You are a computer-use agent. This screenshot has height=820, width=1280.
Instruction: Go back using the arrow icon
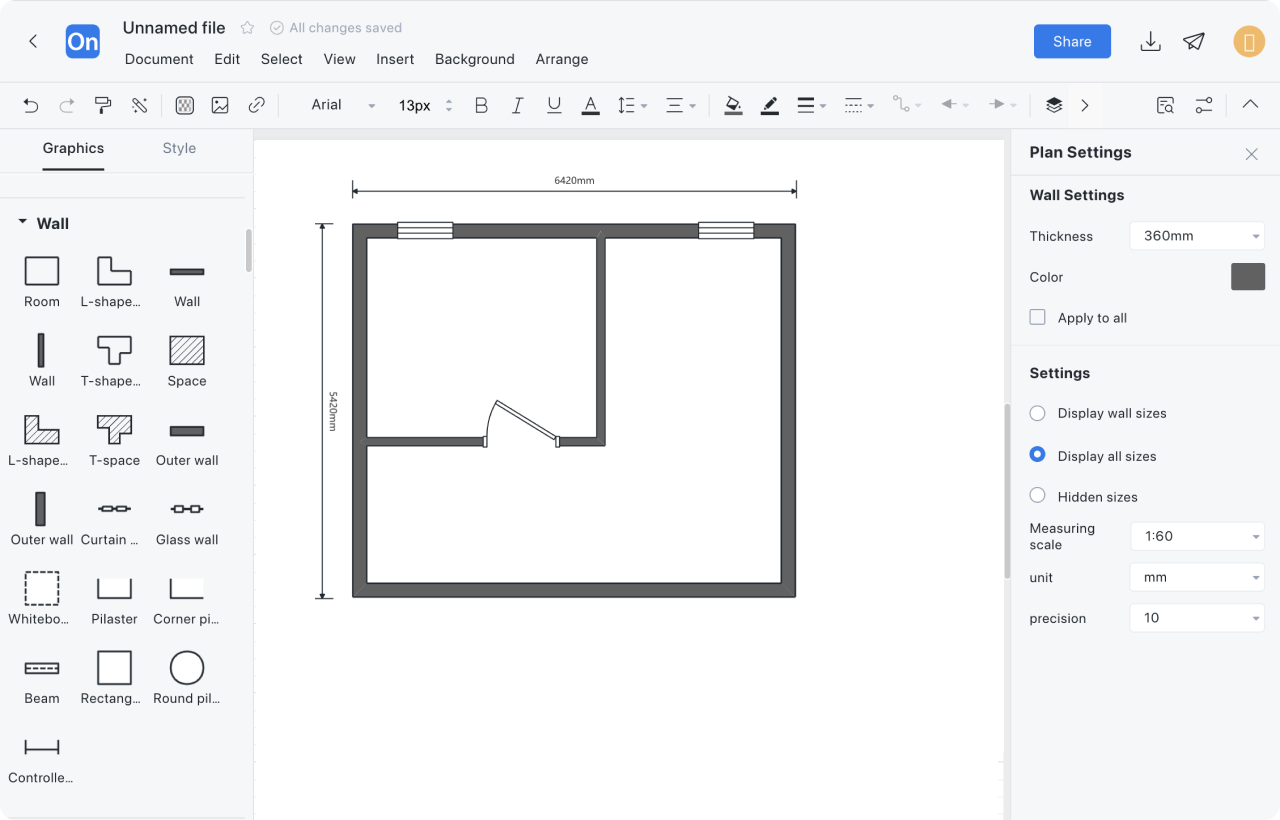(x=33, y=41)
